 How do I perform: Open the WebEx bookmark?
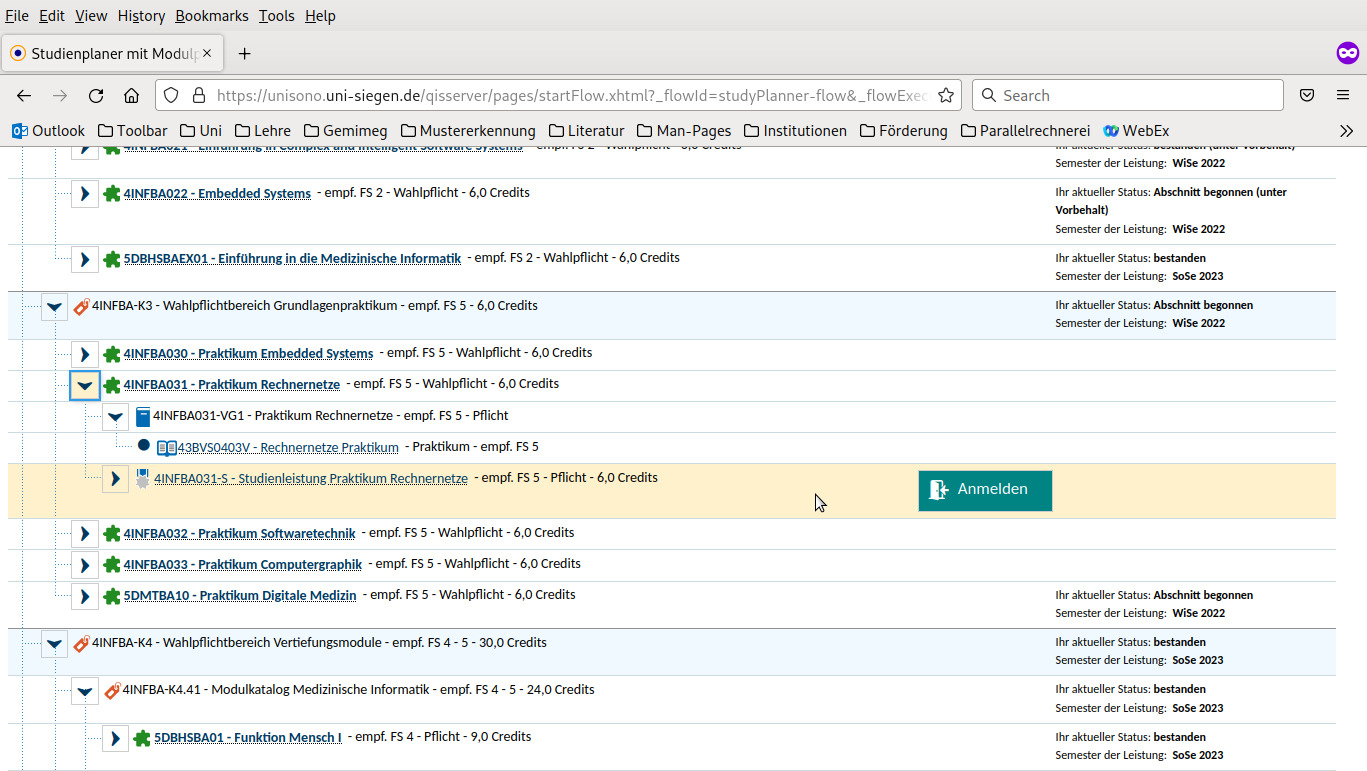[x=1136, y=131]
